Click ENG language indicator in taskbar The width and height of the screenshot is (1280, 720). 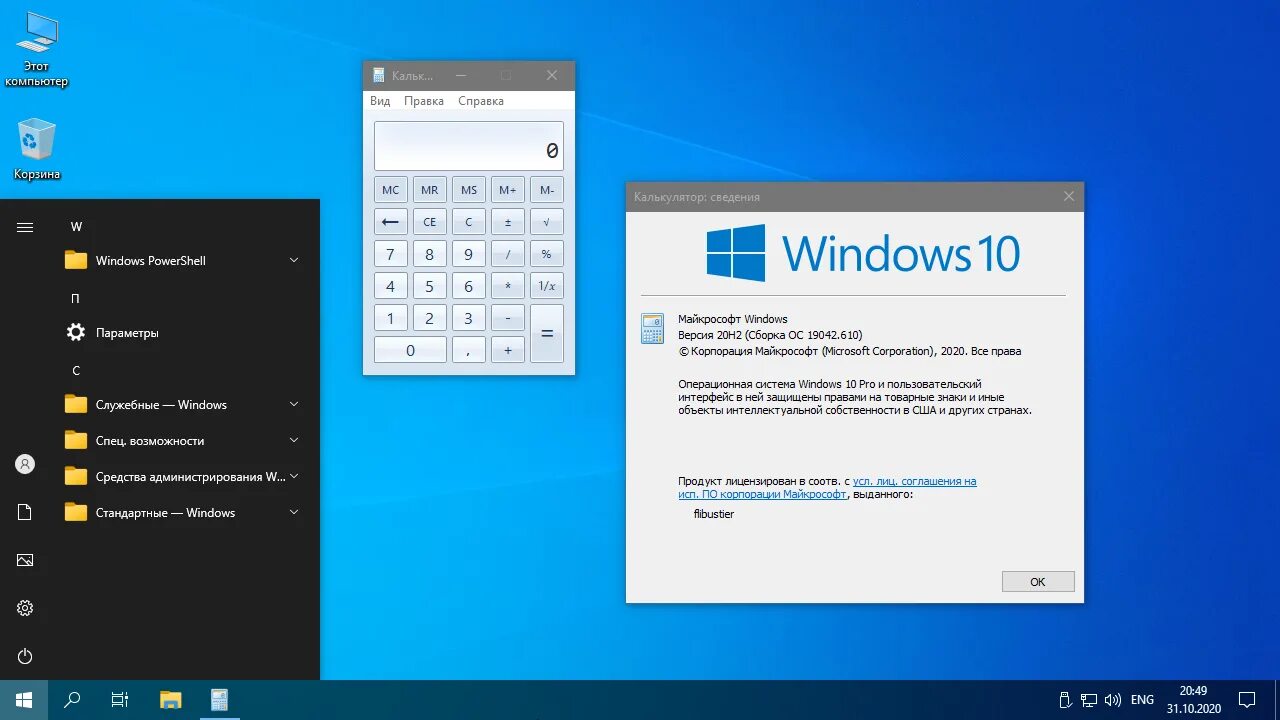[x=1142, y=700]
